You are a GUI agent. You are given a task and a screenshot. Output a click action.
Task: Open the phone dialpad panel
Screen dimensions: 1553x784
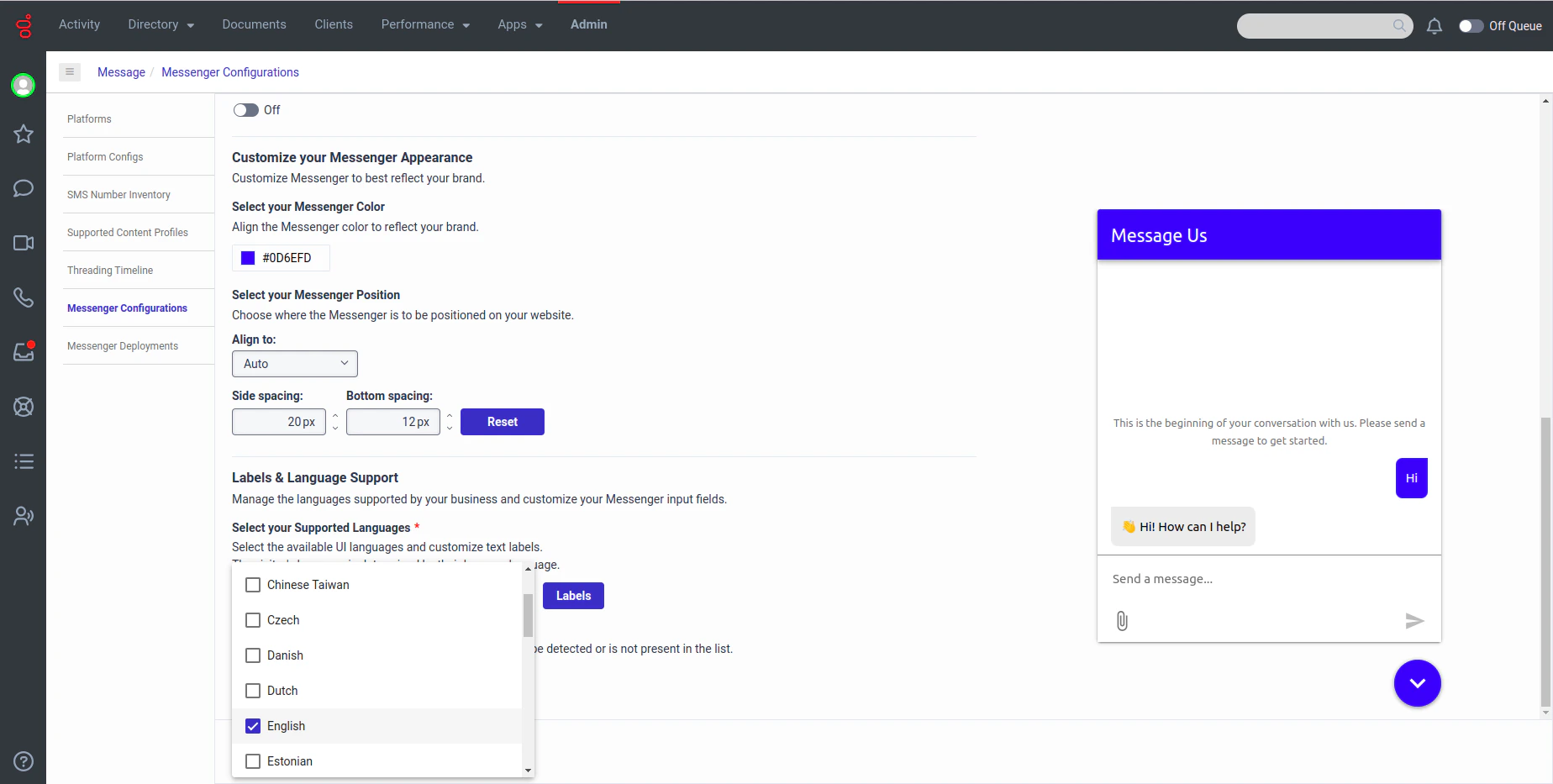click(23, 297)
